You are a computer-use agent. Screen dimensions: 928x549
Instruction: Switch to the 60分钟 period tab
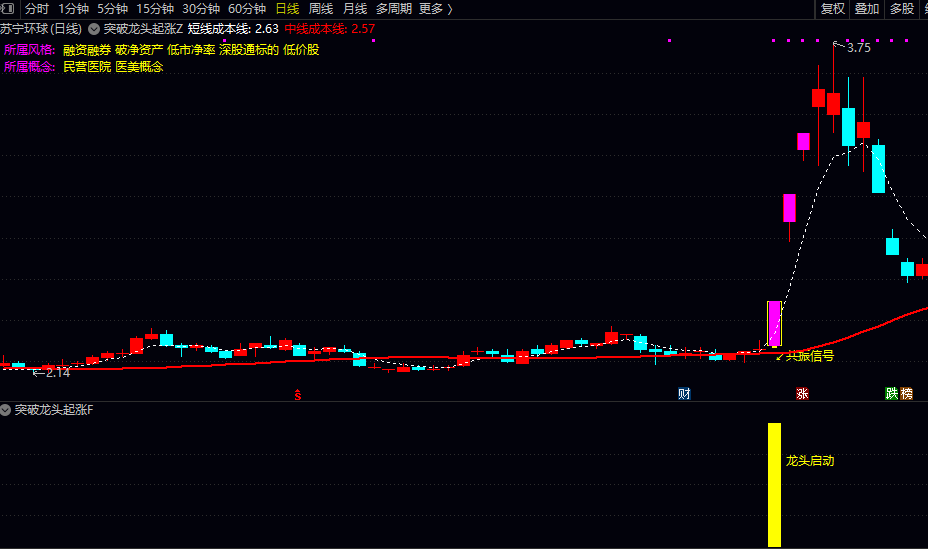pyautogui.click(x=247, y=9)
